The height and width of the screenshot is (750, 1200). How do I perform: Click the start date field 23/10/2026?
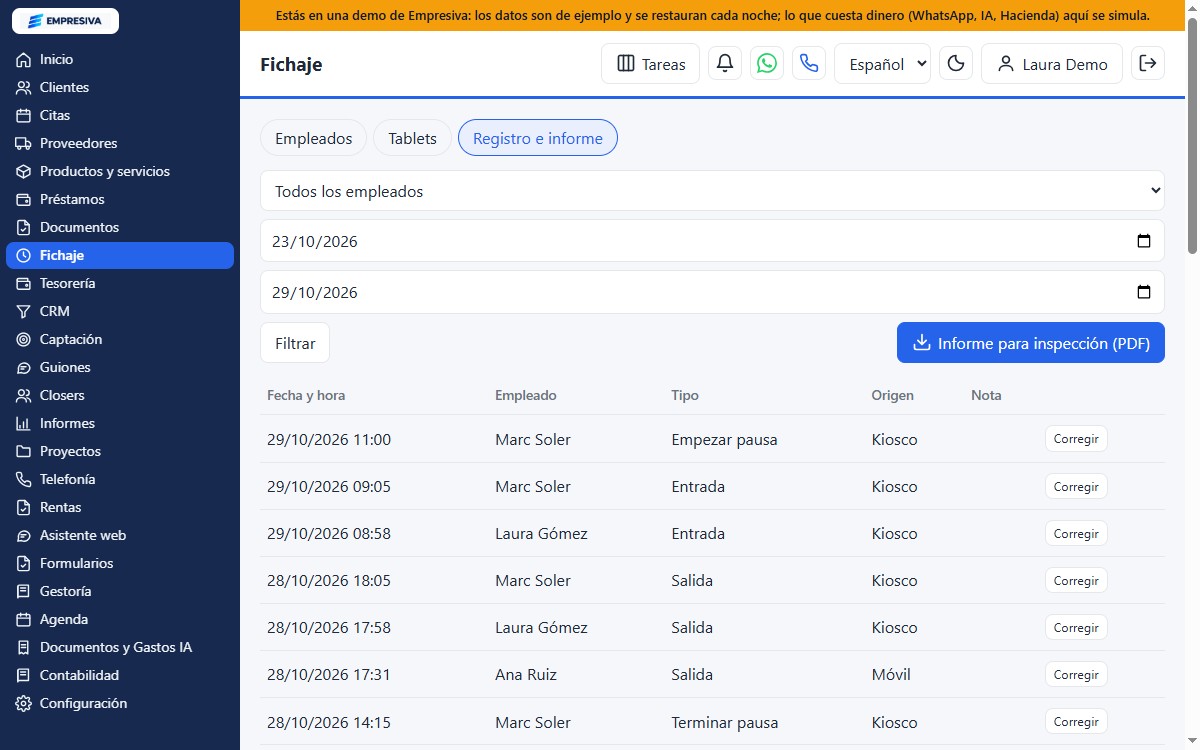tap(712, 241)
